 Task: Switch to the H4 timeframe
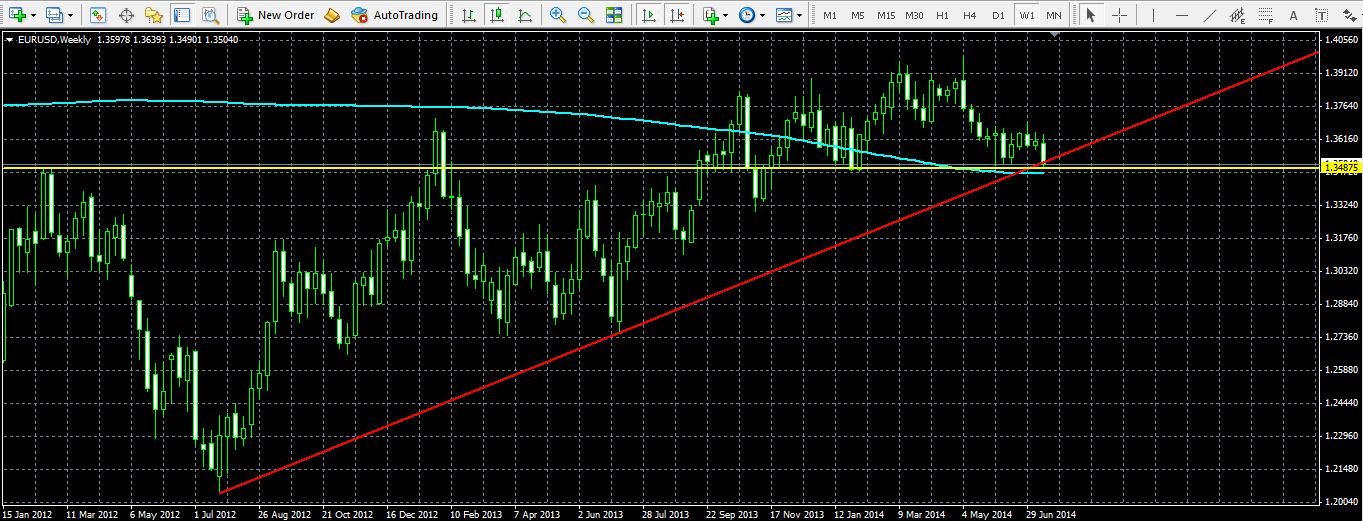tap(969, 15)
